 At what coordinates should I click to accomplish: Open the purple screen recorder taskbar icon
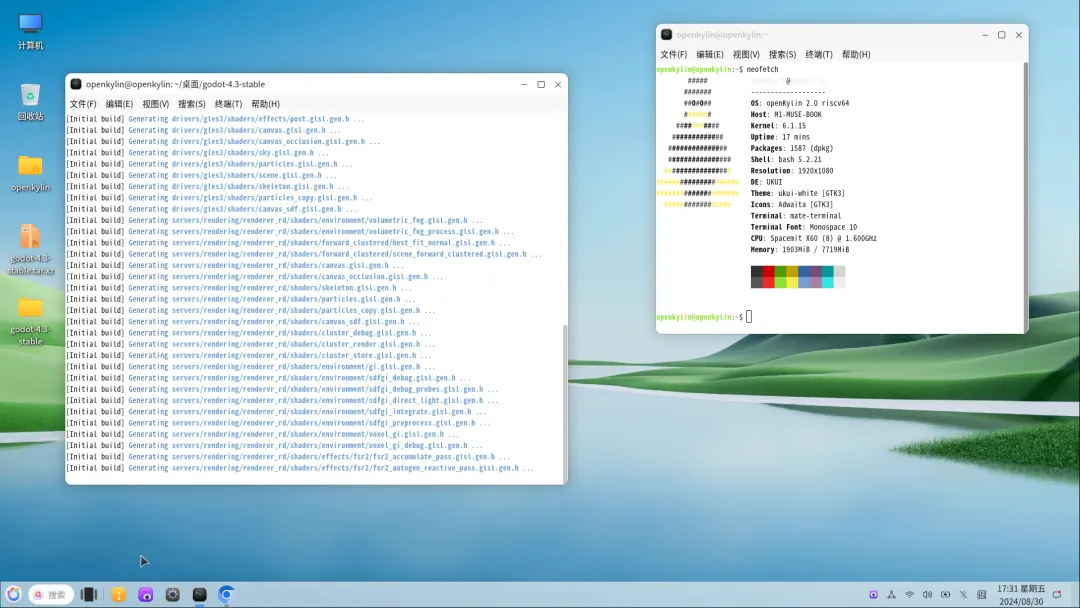pyautogui.click(x=145, y=594)
